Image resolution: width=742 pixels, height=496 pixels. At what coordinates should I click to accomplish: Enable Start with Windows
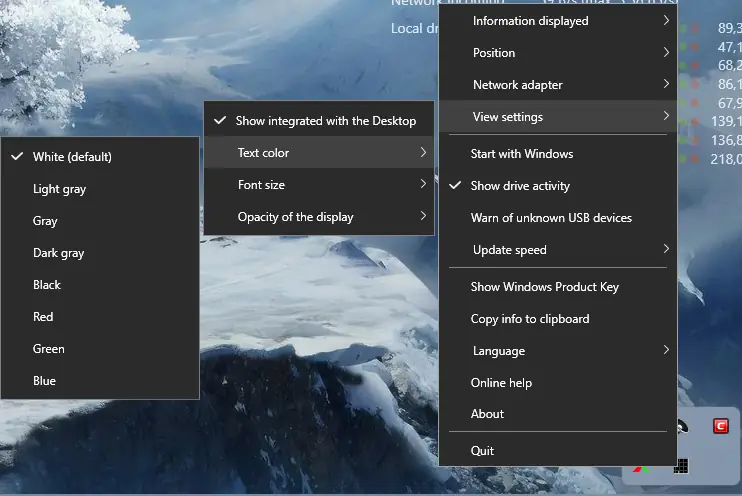coord(557,154)
